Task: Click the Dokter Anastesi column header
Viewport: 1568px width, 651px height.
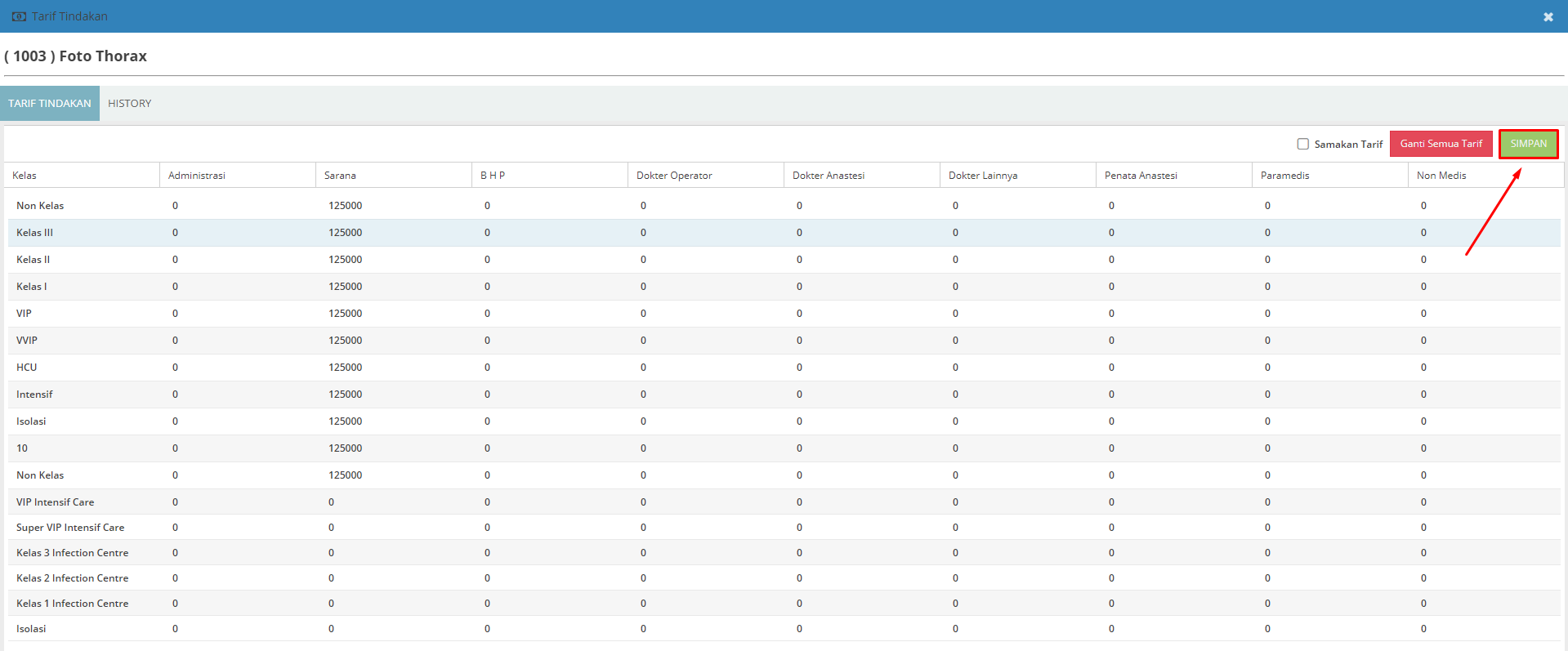Action: pyautogui.click(x=828, y=176)
